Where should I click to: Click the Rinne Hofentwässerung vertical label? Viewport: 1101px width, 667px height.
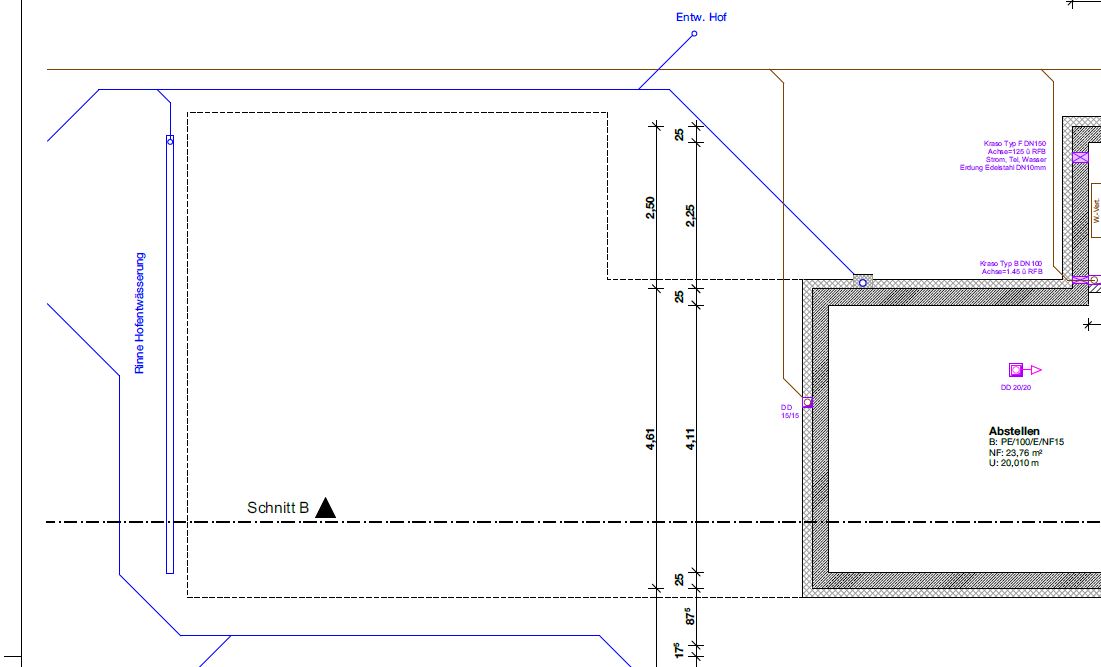click(140, 313)
